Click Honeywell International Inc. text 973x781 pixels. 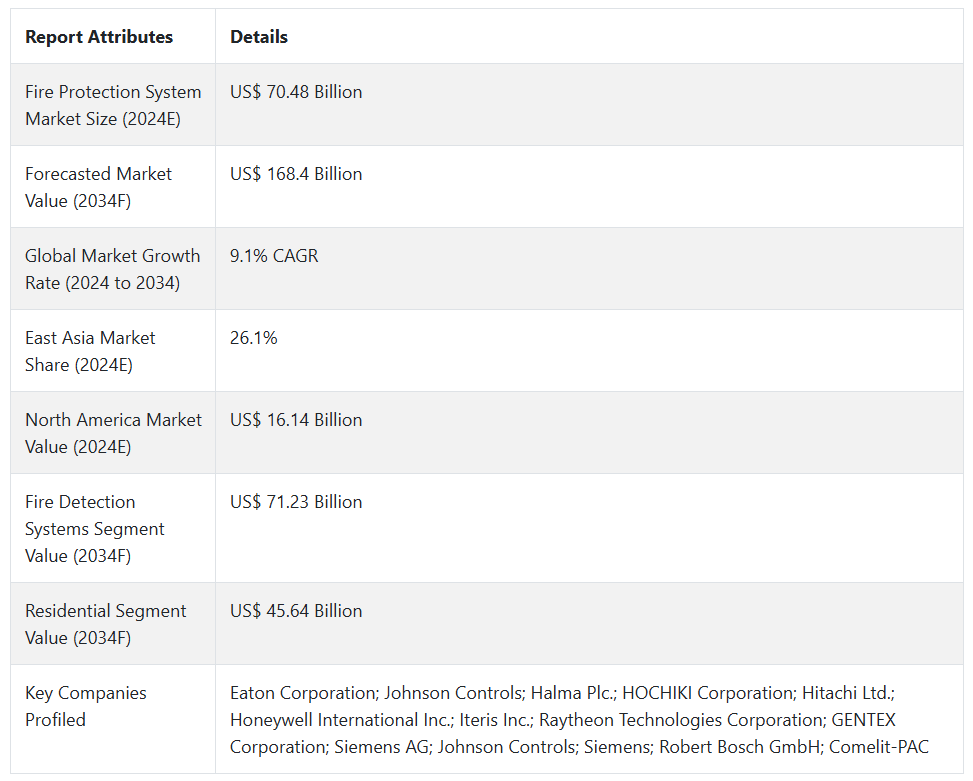click(339, 720)
